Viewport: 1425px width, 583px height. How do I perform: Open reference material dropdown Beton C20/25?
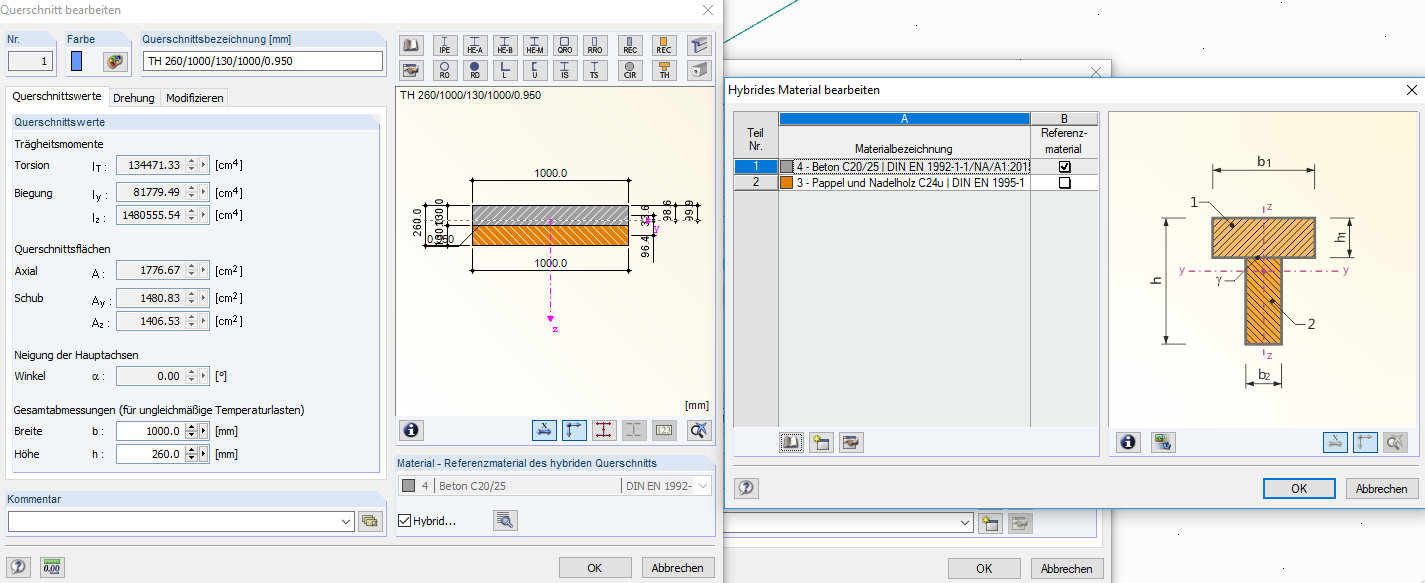pyautogui.click(x=703, y=486)
